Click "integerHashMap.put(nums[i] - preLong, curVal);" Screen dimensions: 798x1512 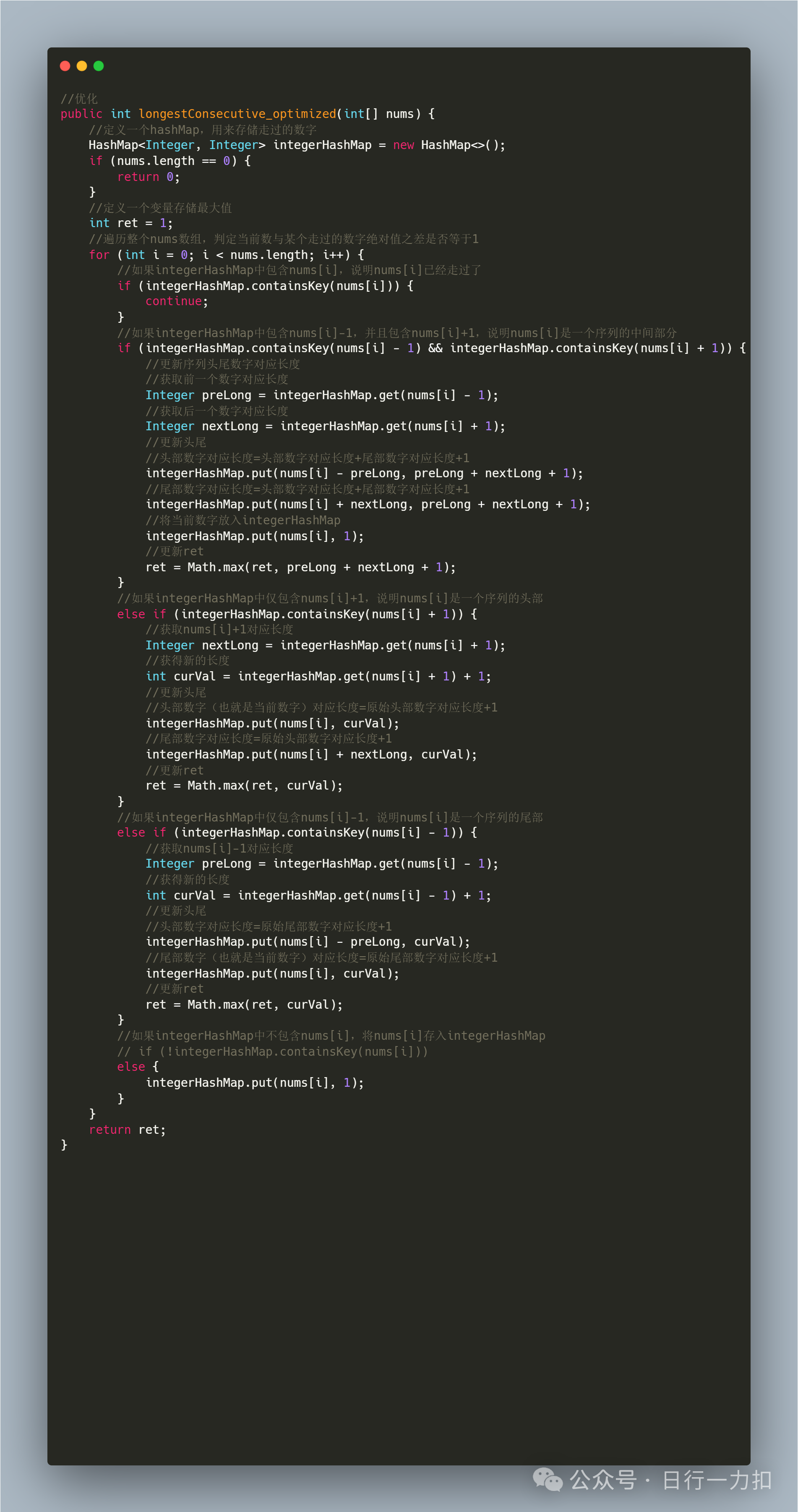coord(308,942)
